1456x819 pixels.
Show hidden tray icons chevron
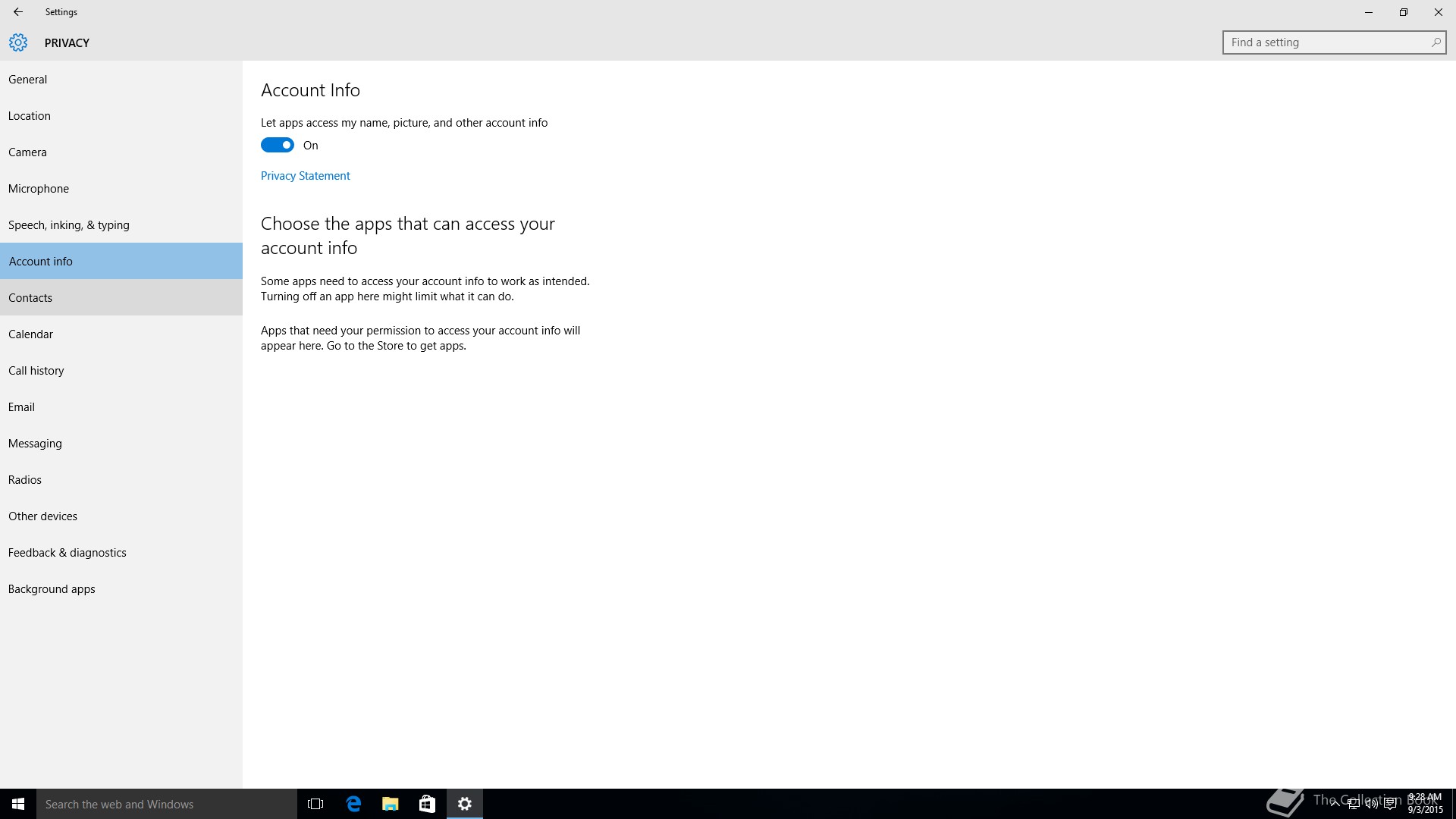[1335, 804]
